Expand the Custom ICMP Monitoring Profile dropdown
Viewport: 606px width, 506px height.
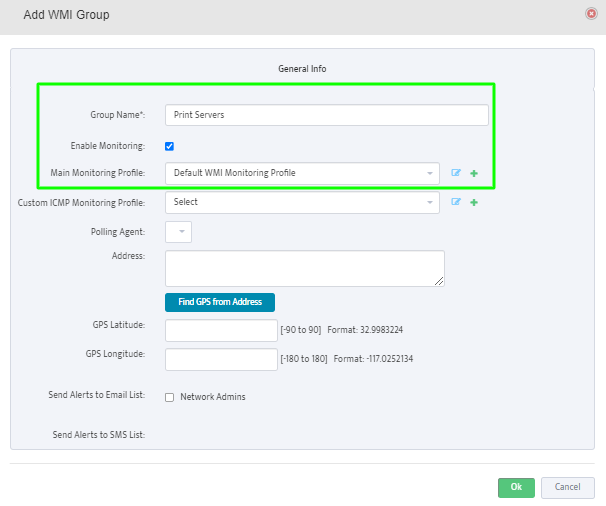302,202
